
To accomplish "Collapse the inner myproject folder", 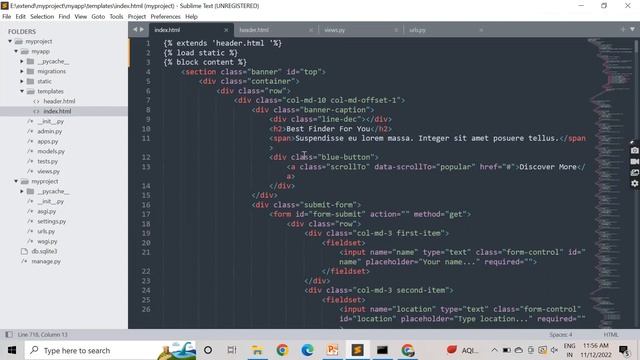I will point(16,181).
